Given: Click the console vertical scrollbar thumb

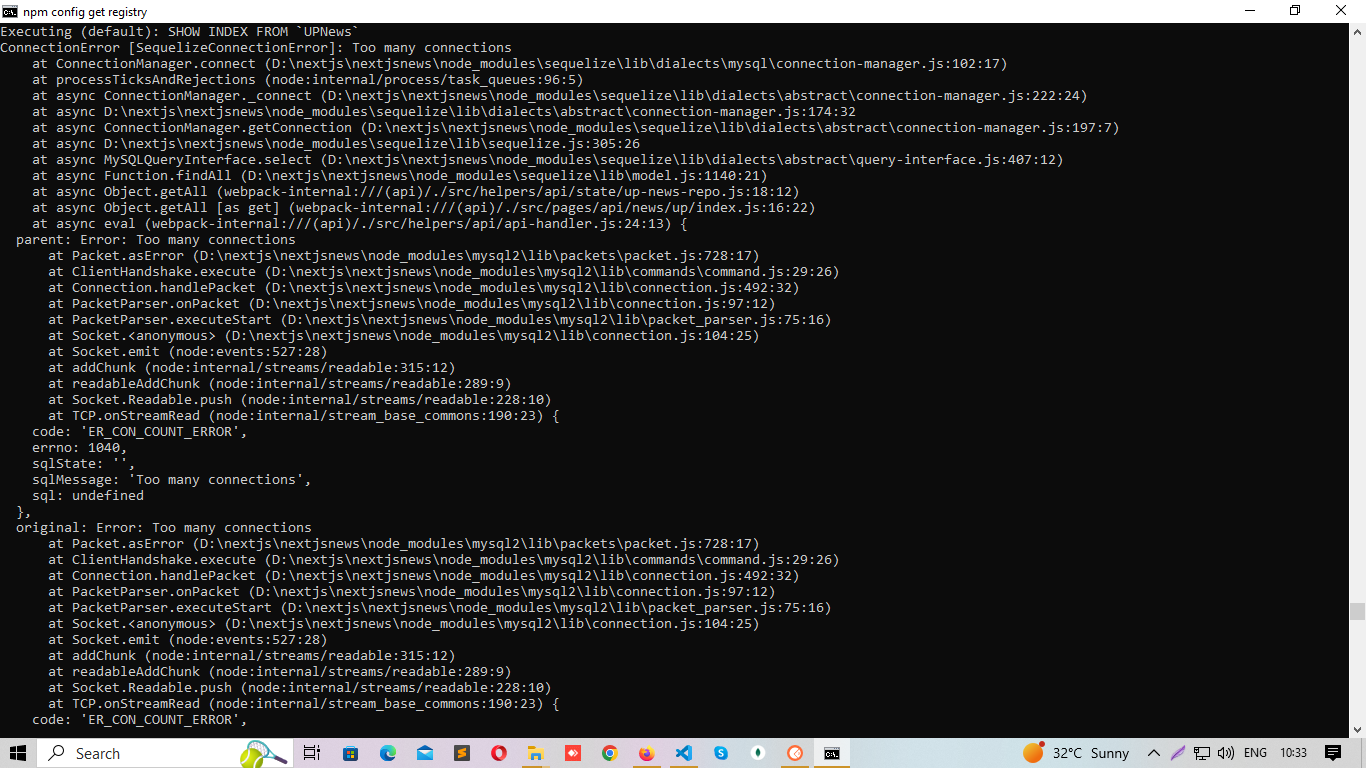Looking at the screenshot, I should (1357, 611).
